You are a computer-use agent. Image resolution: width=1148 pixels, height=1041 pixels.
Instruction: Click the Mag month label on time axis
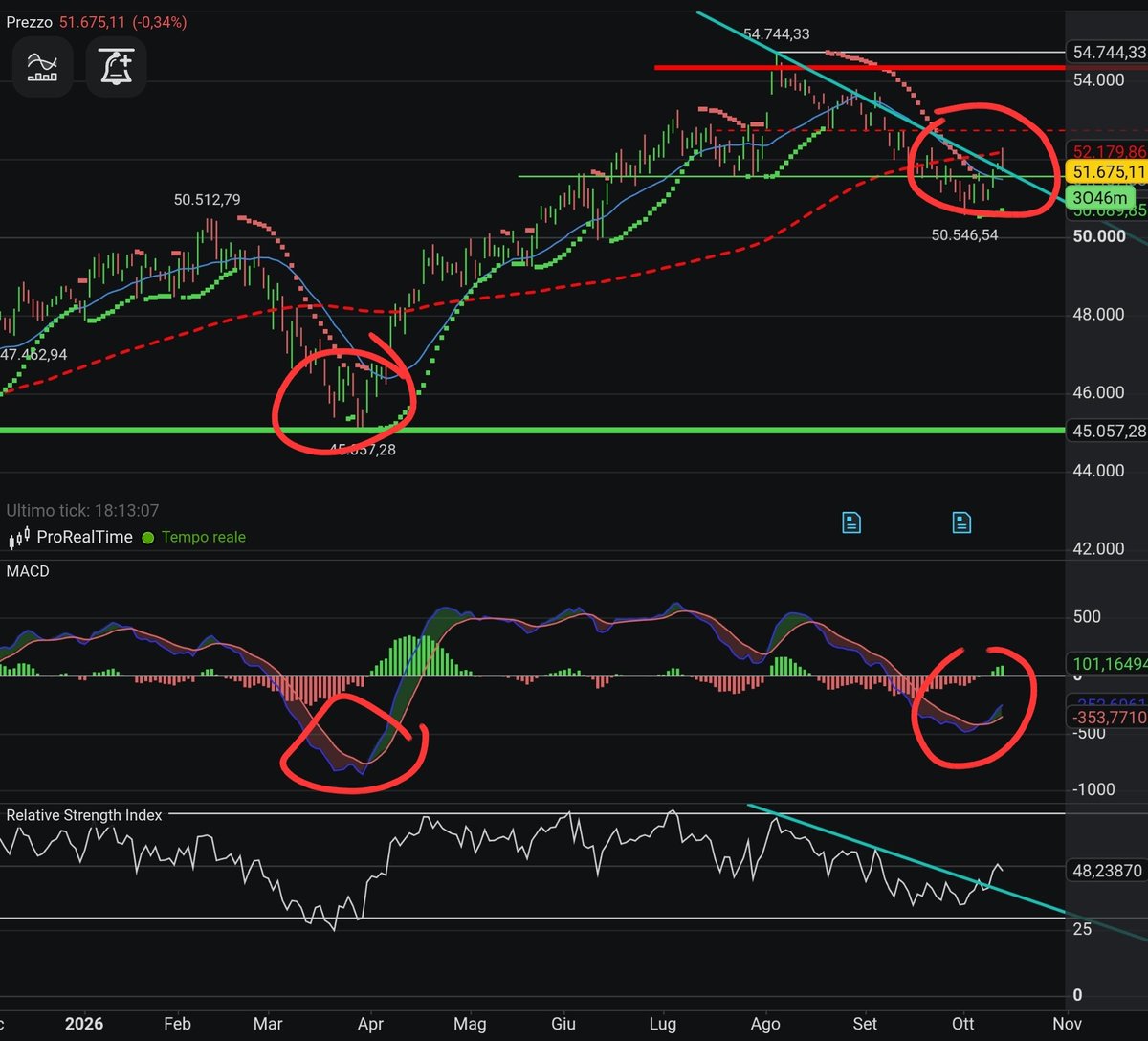[x=469, y=1024]
